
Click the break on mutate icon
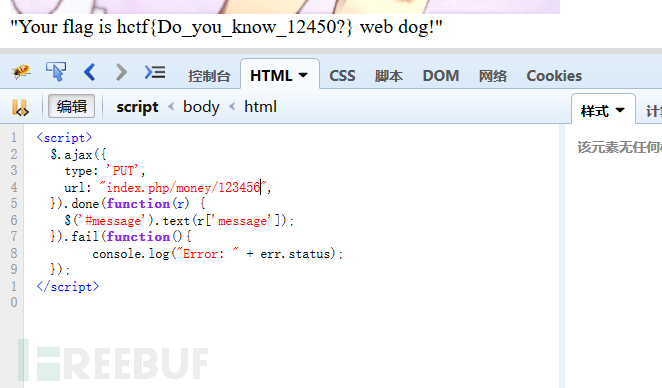tap(20, 108)
